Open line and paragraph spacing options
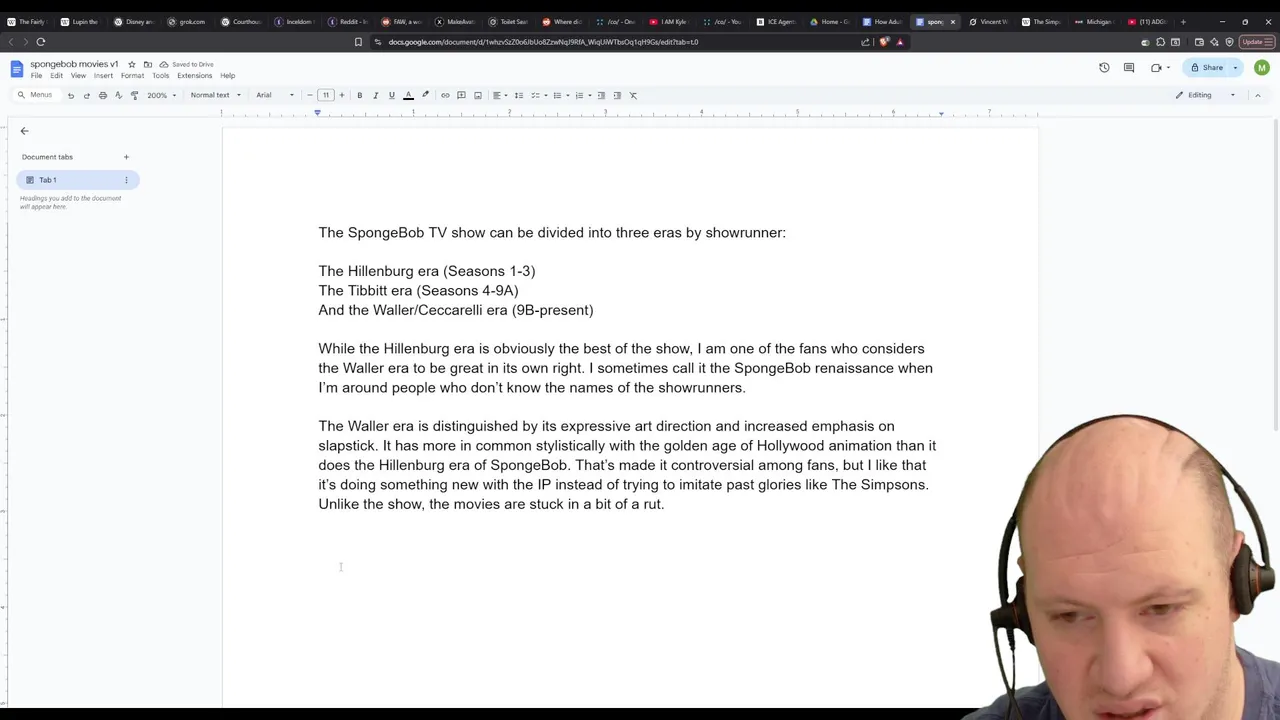 [x=518, y=95]
